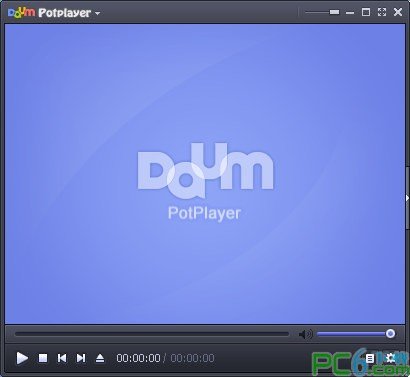The height and width of the screenshot is (377, 410).
Task: Click the dropdown arrow beside PotPlayer title
Action: [97, 13]
